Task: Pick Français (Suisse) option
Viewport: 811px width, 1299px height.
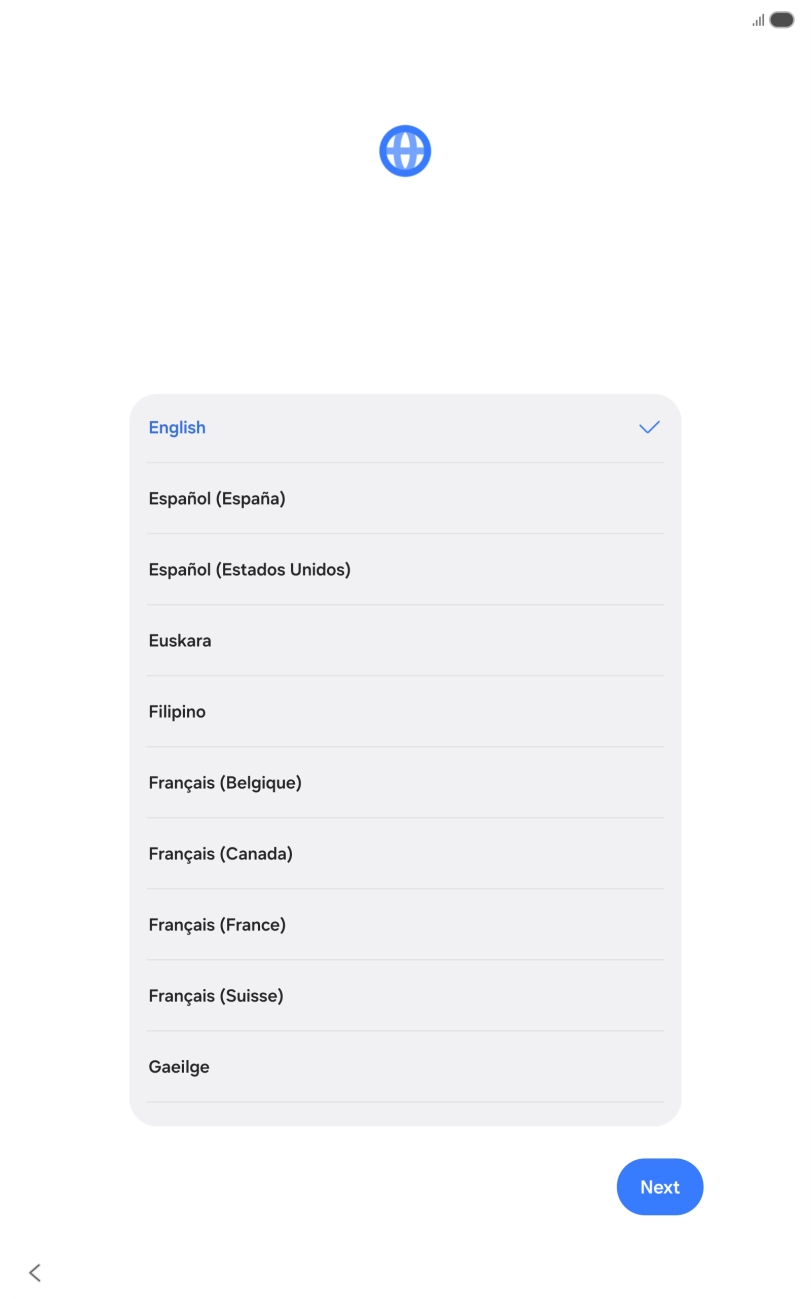Action: pyautogui.click(x=216, y=995)
